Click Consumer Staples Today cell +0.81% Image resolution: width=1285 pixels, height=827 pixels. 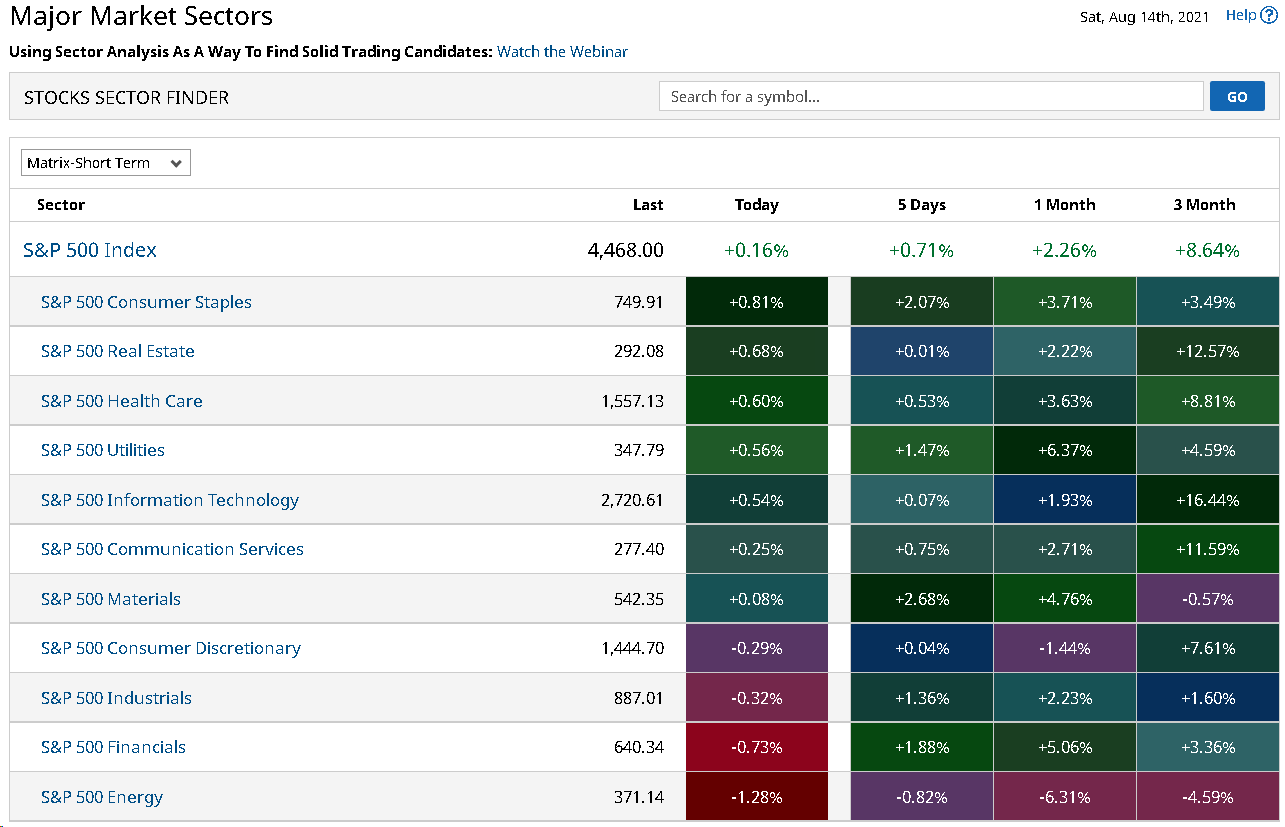tap(757, 302)
